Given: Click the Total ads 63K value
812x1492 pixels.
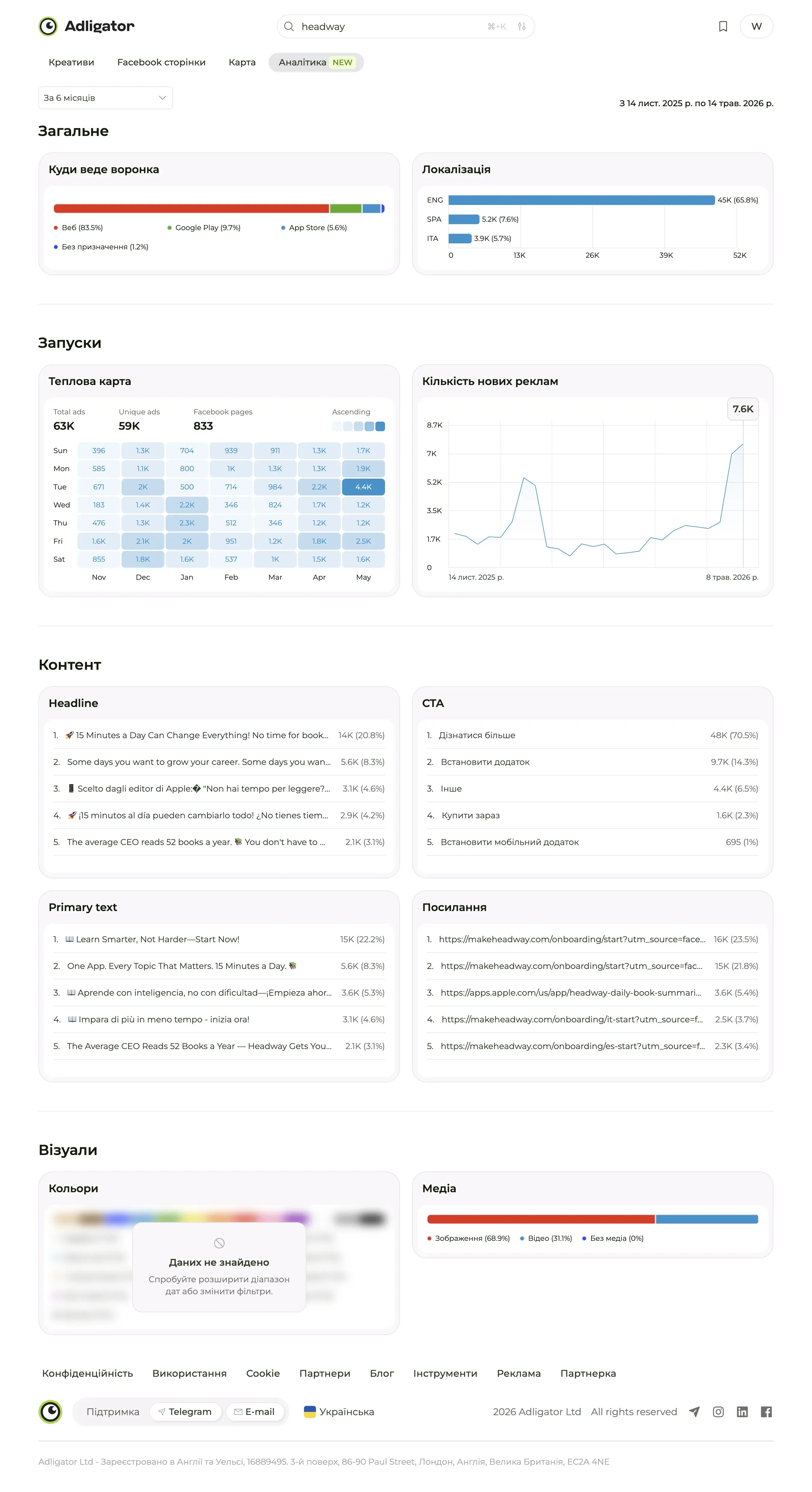Looking at the screenshot, I should 64,426.
